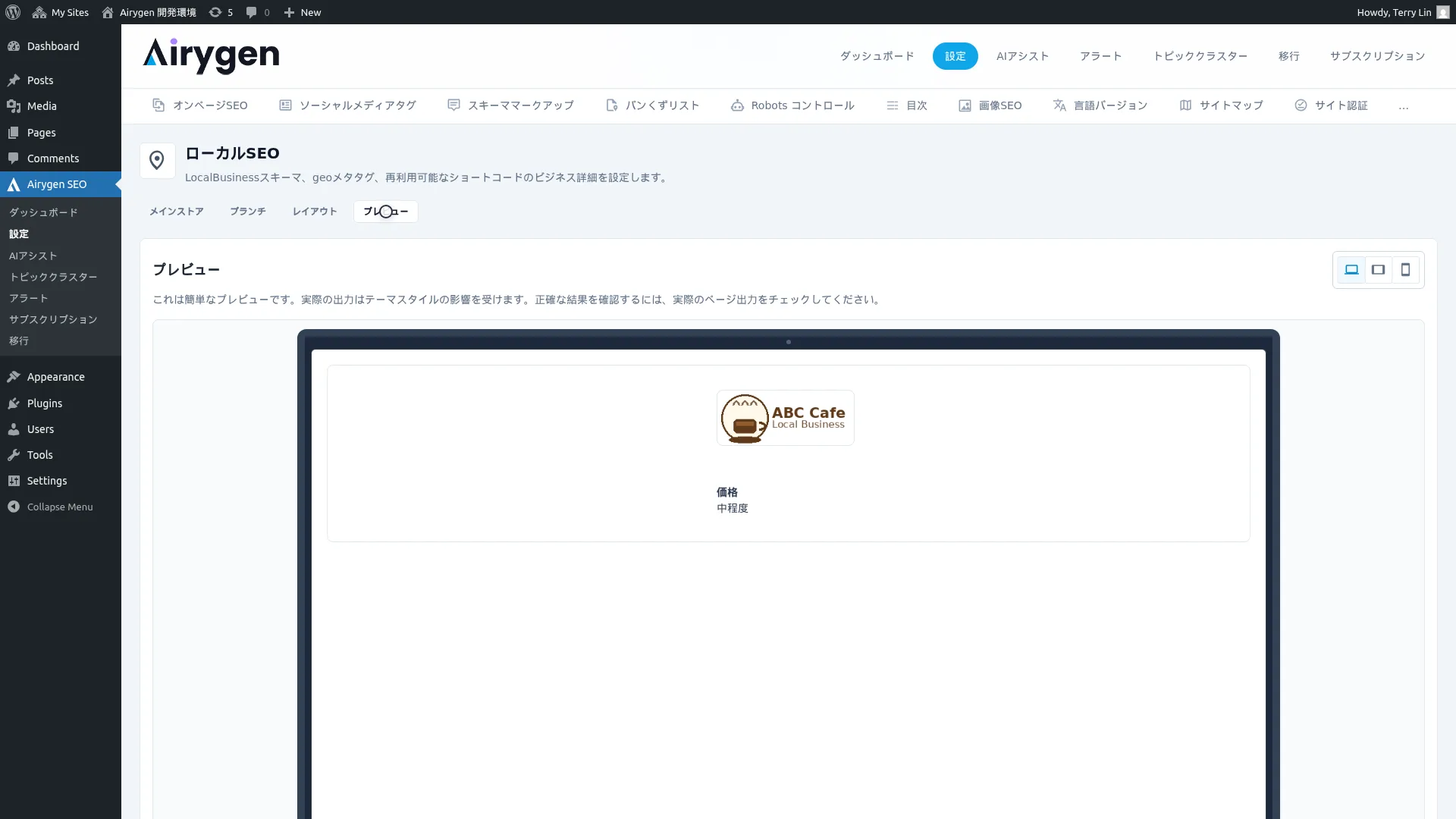The width and height of the screenshot is (1456, 819).
Task: Open the トピッククラスター sidebar submenu
Action: pos(53,277)
